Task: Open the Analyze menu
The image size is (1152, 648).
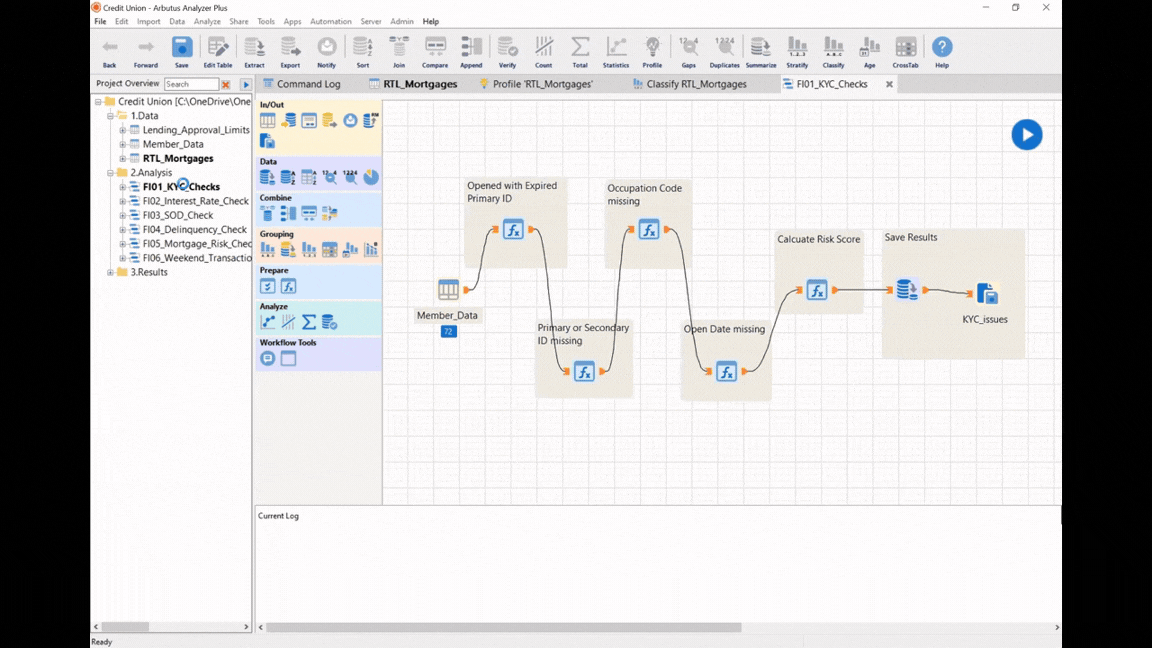Action: [207, 21]
